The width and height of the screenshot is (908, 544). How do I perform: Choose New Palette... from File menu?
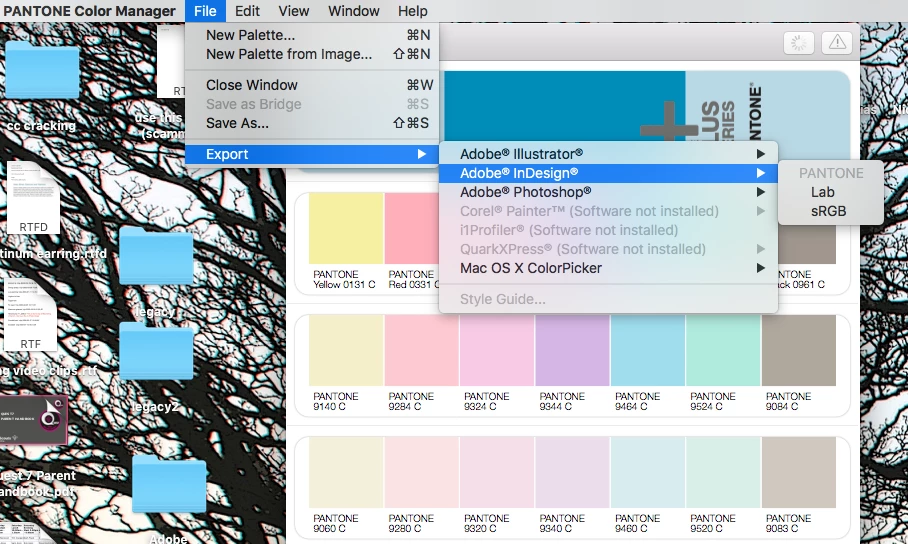click(x=312, y=35)
